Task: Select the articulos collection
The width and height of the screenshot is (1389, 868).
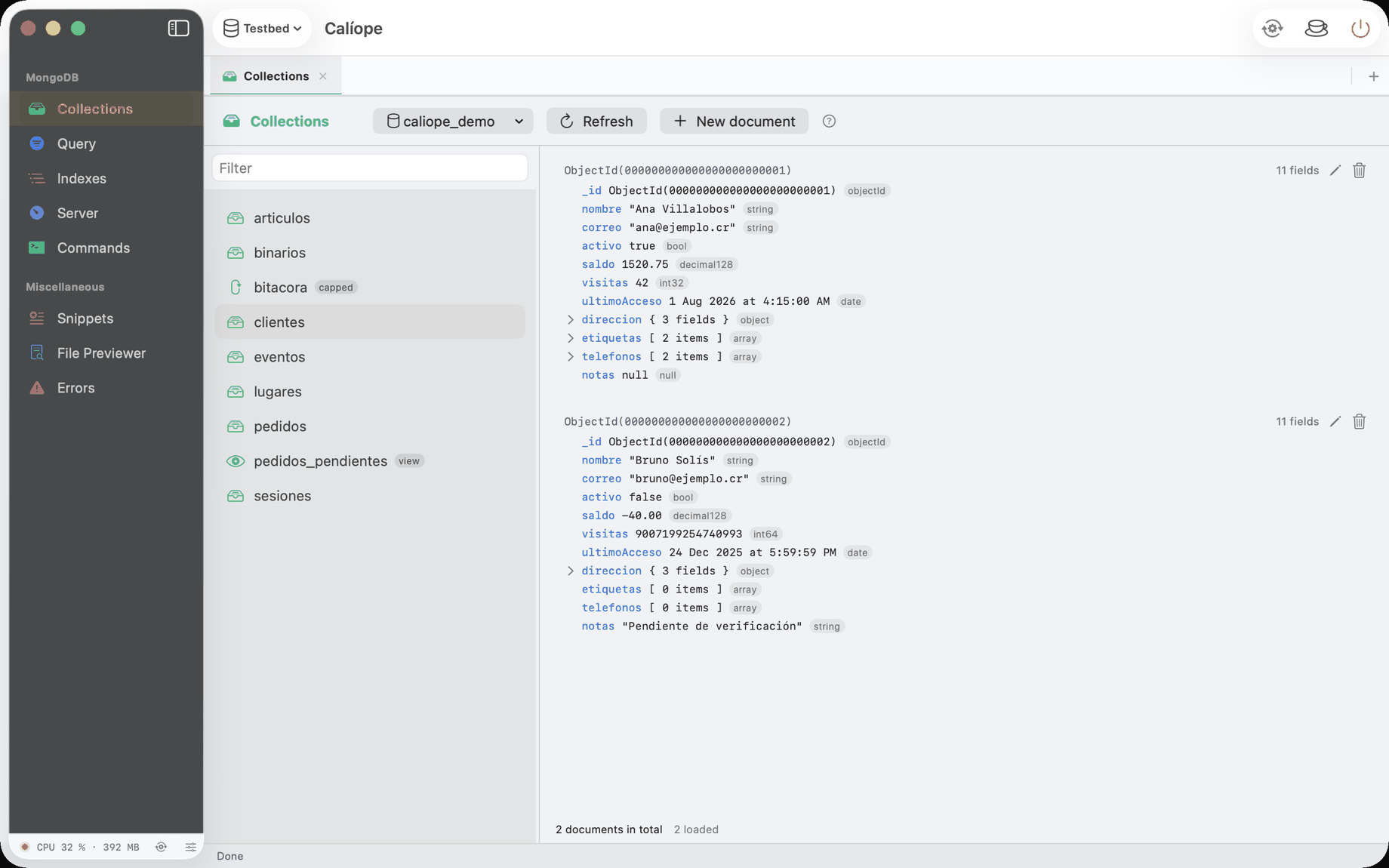Action: (x=370, y=218)
